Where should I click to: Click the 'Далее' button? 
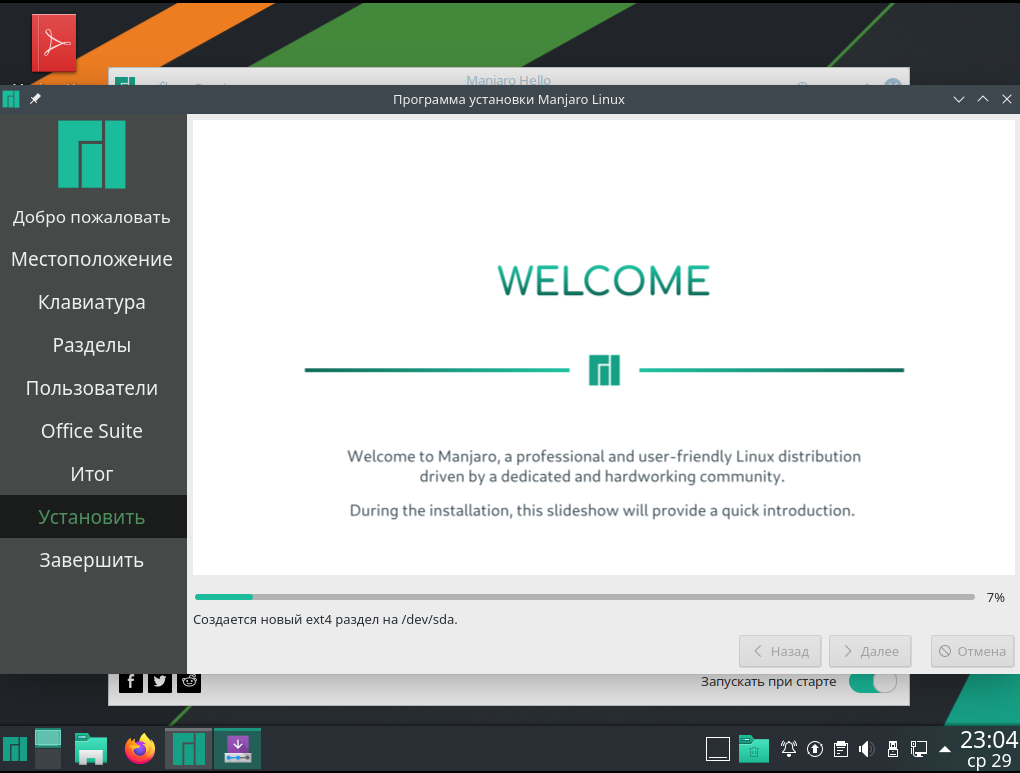[x=870, y=651]
